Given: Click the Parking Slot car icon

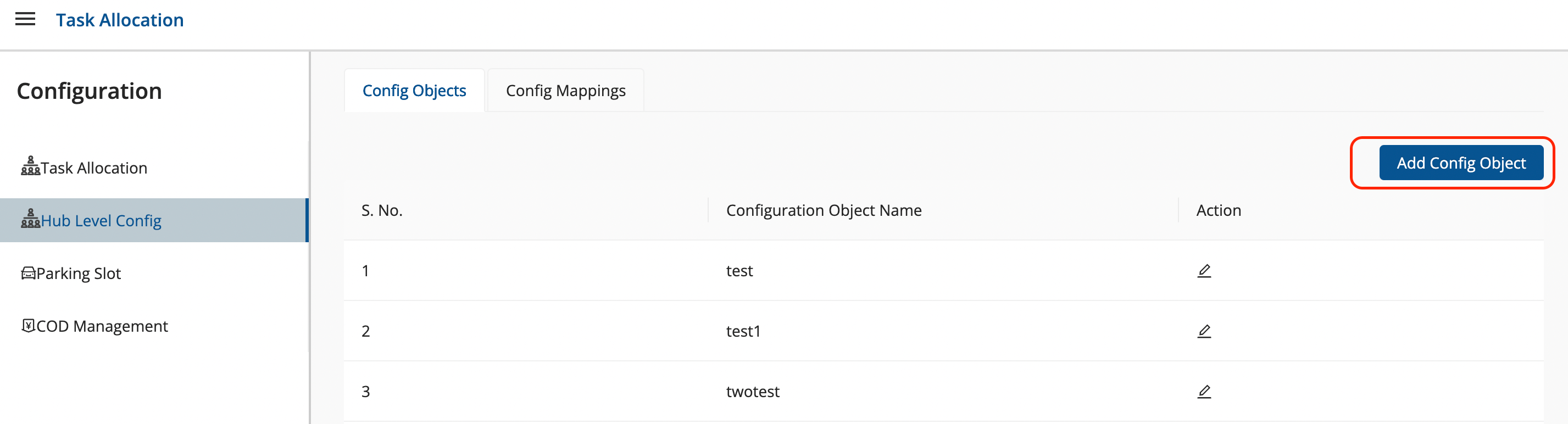Looking at the screenshot, I should tap(28, 273).
